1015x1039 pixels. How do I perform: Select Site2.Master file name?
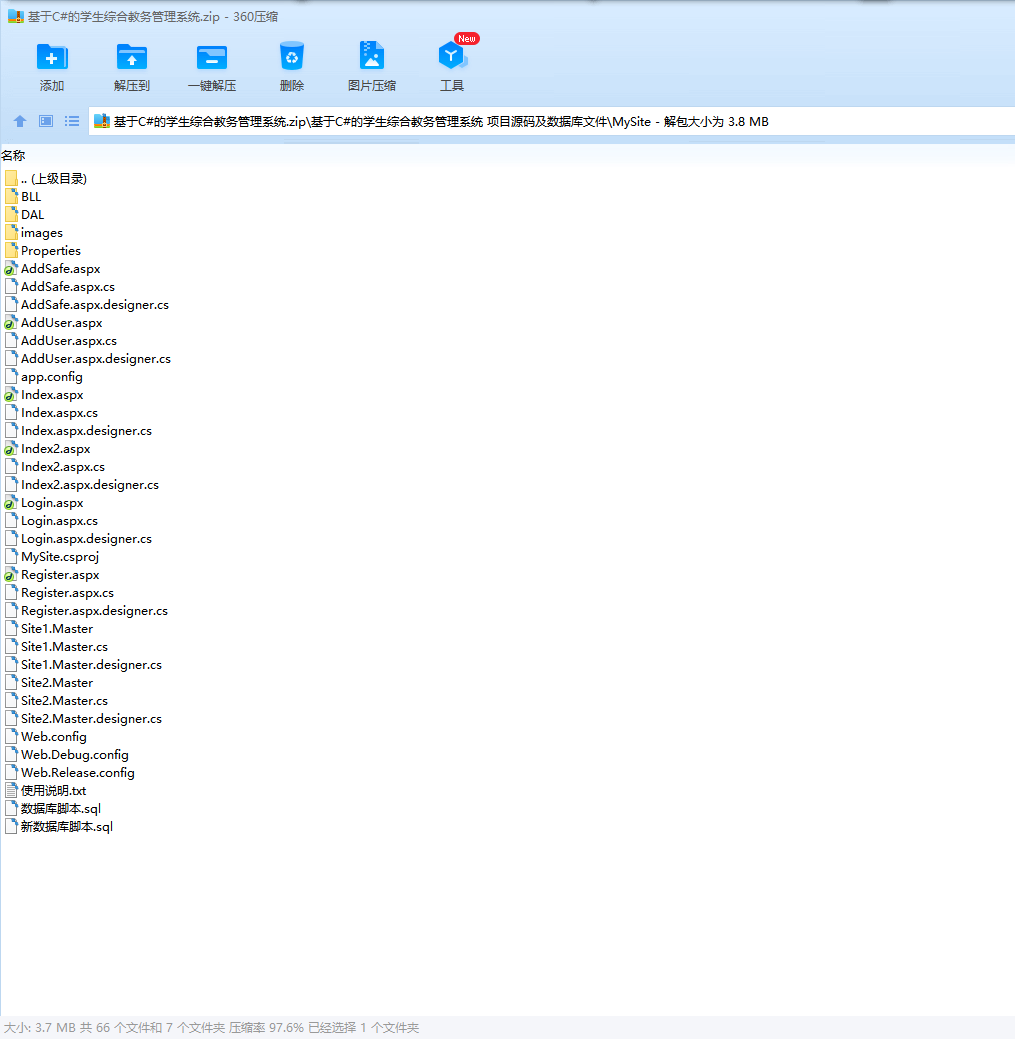point(57,683)
